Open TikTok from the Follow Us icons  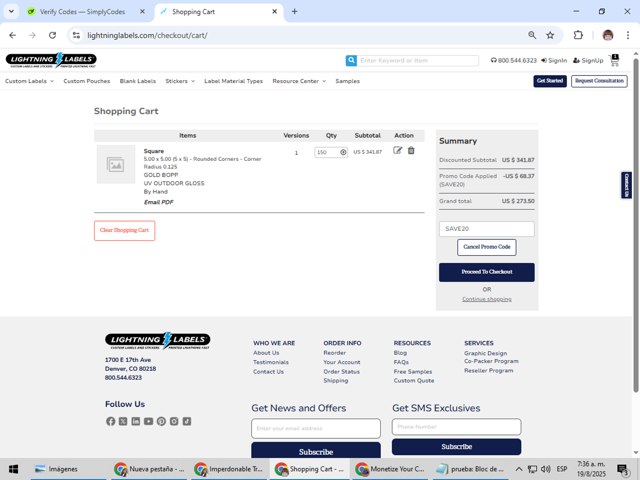(x=187, y=421)
